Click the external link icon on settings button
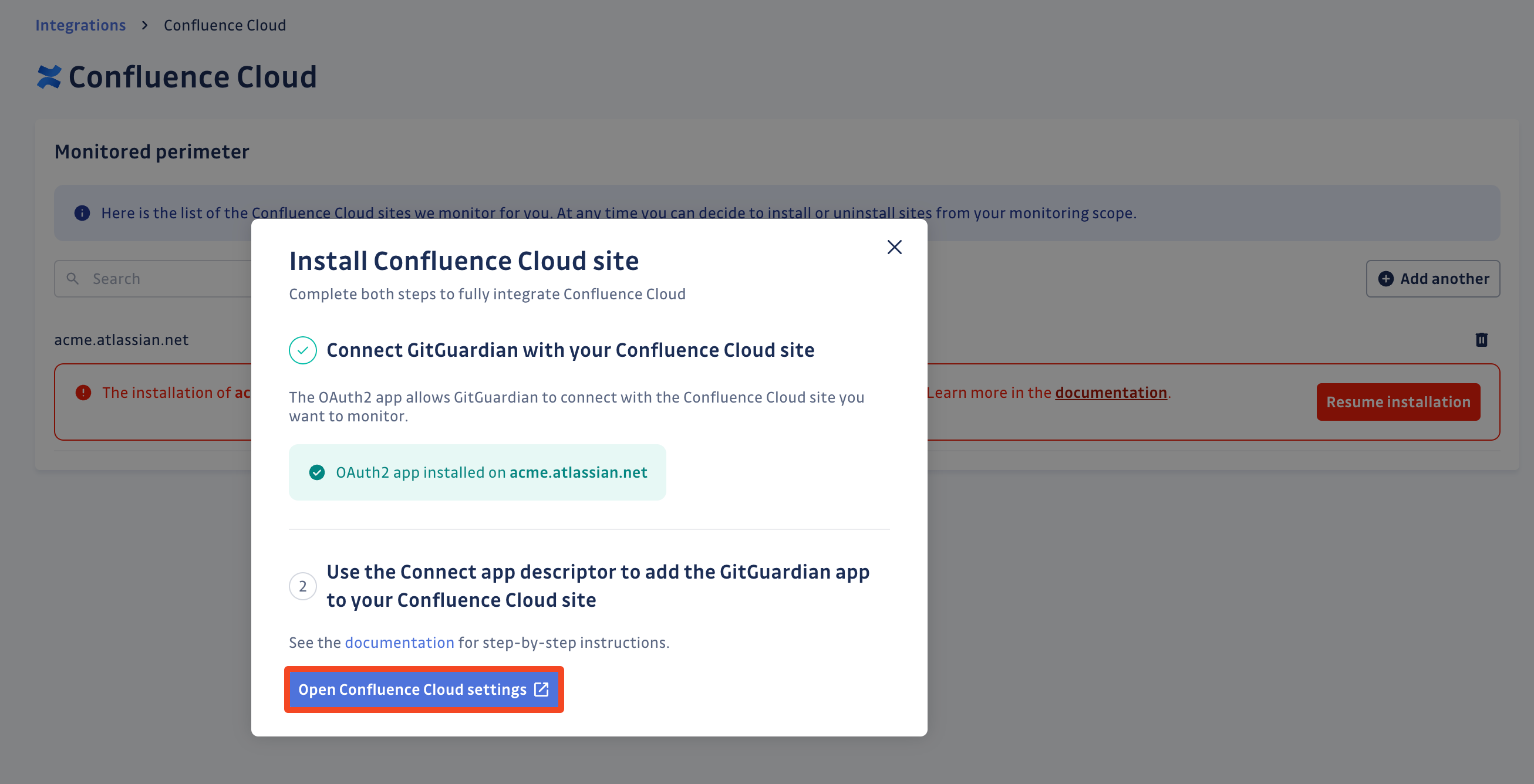Screen dimensions: 1534x784 coord(541,690)
